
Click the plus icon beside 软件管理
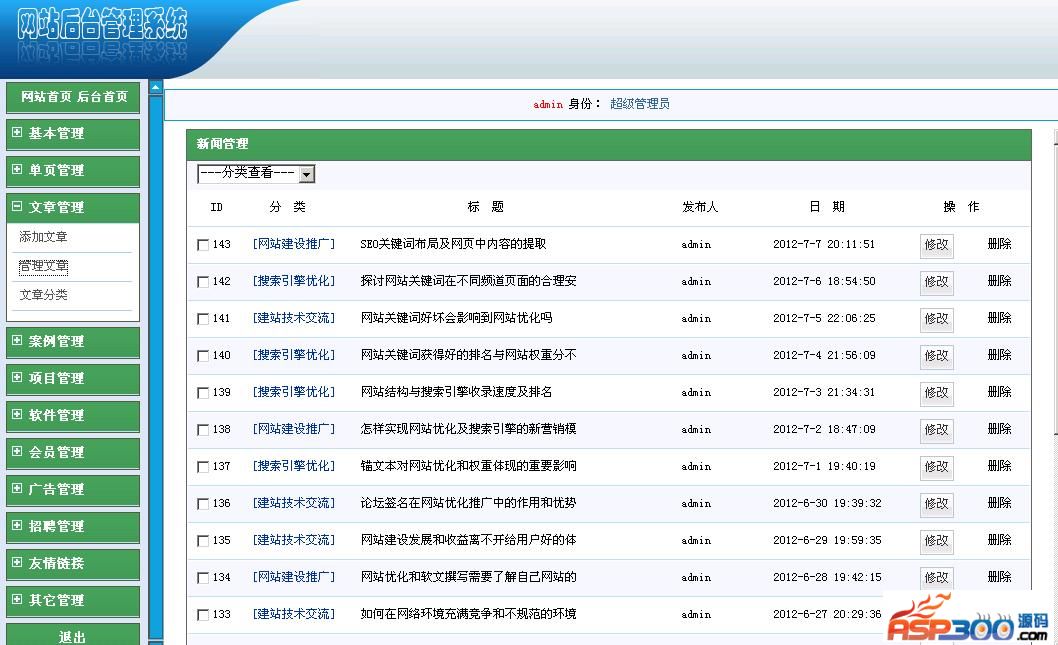[17, 414]
